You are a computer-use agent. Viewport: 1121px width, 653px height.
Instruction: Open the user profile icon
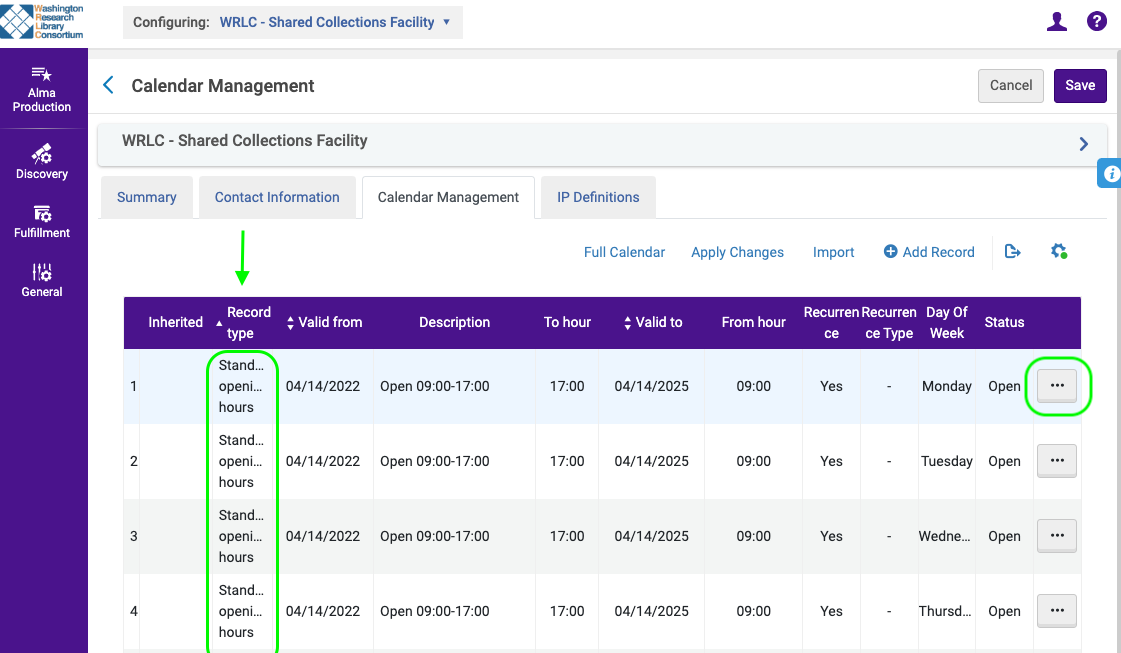(1057, 21)
